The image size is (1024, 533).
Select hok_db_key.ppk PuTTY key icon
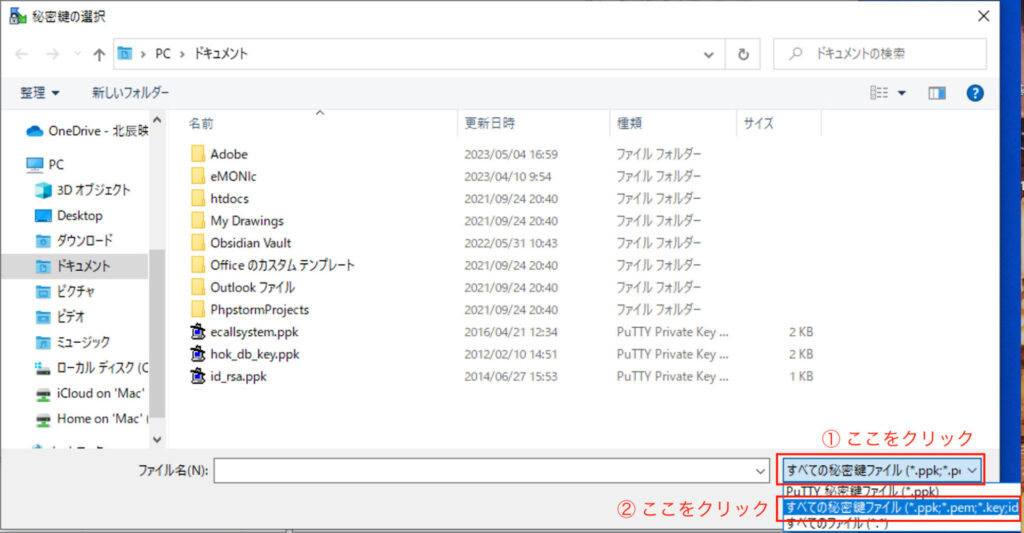click(x=198, y=353)
